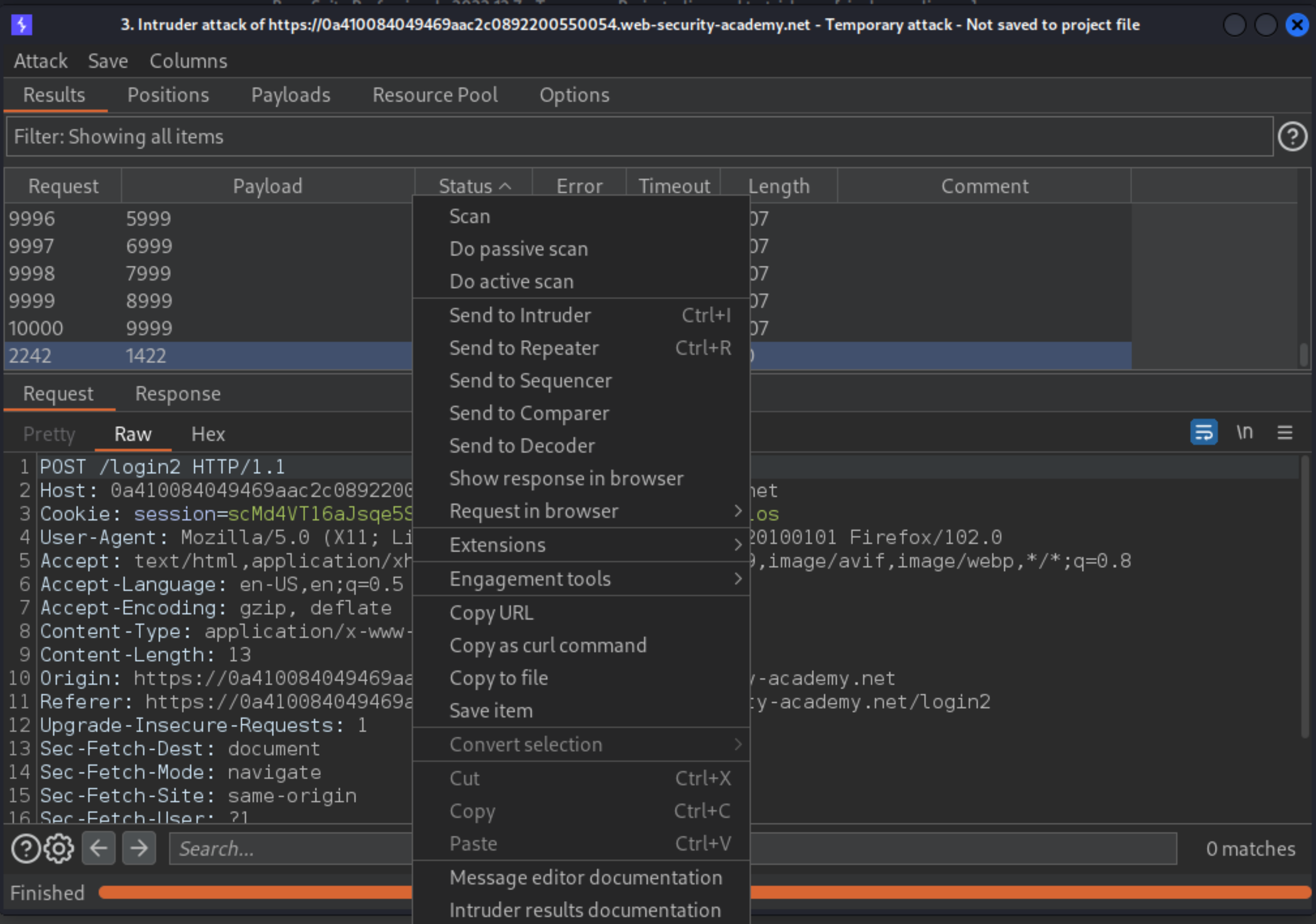This screenshot has height=924, width=1316.
Task: Switch editor to Raw view
Action: click(133, 434)
